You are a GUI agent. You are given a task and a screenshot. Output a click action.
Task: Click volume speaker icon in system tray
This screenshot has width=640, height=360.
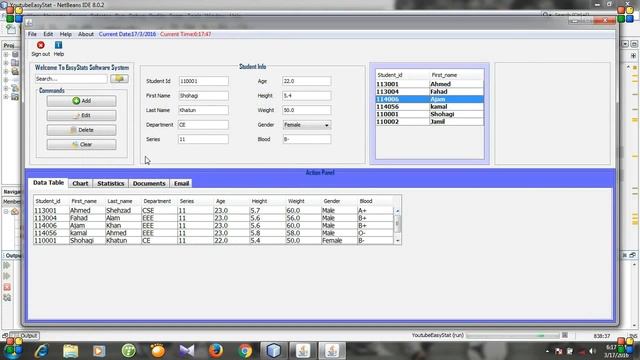(x=592, y=351)
